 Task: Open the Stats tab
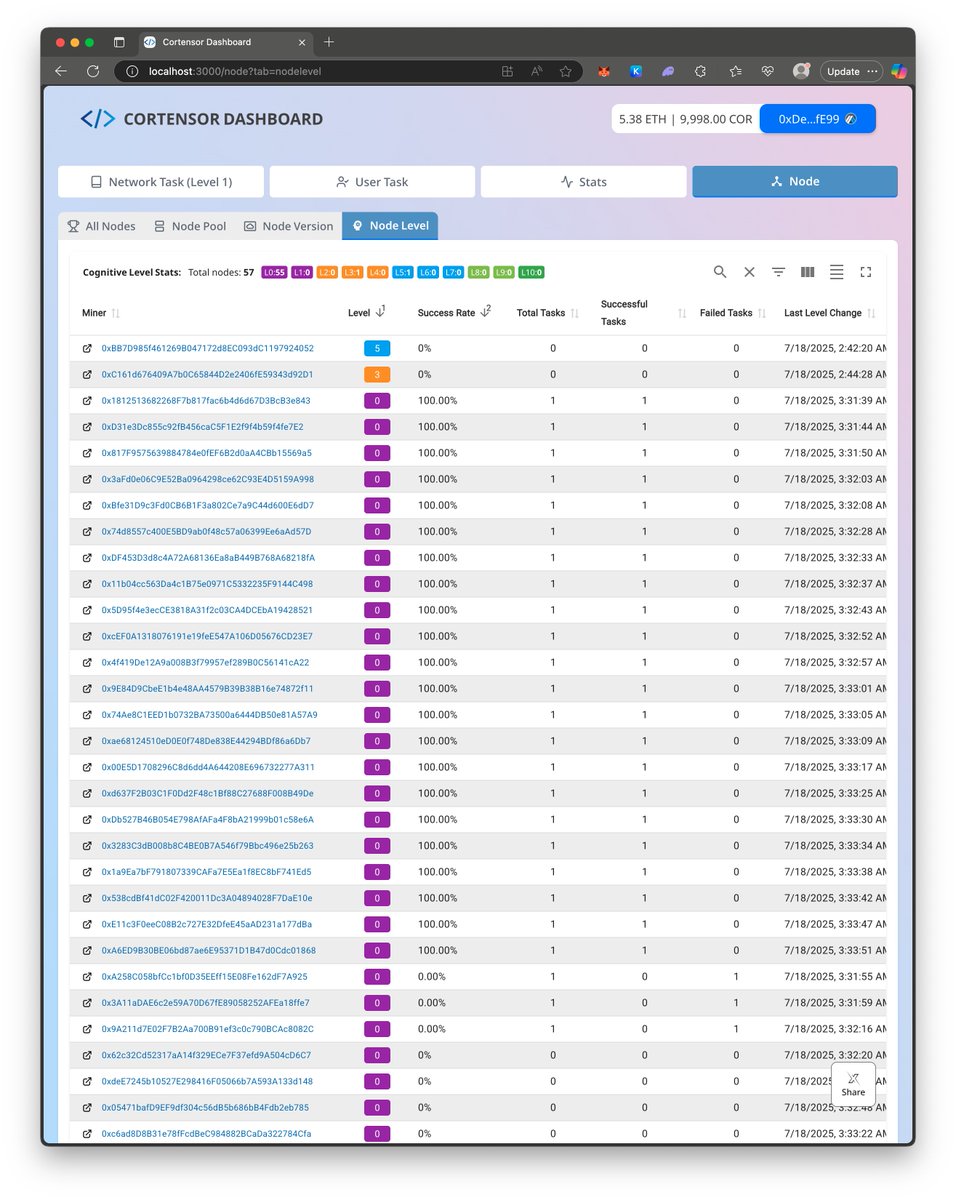click(x=584, y=182)
